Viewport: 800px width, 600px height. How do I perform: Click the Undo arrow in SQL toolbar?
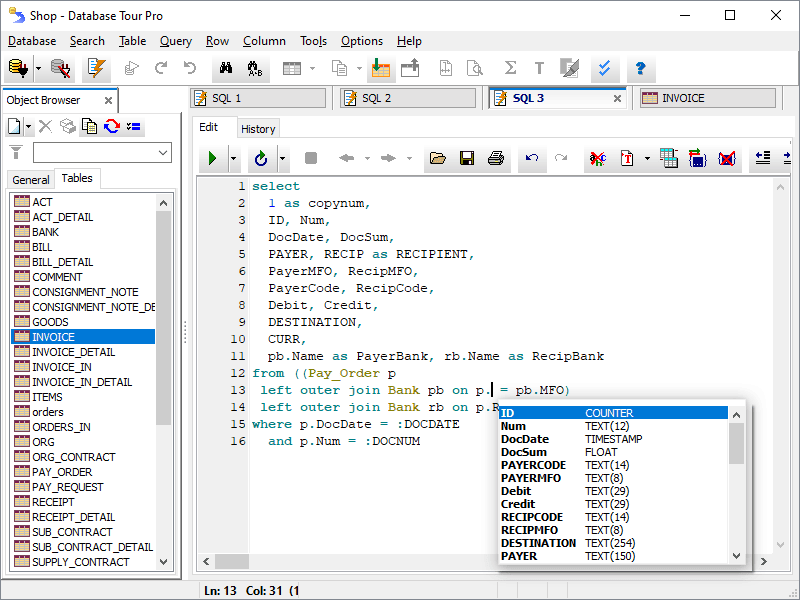(532, 158)
